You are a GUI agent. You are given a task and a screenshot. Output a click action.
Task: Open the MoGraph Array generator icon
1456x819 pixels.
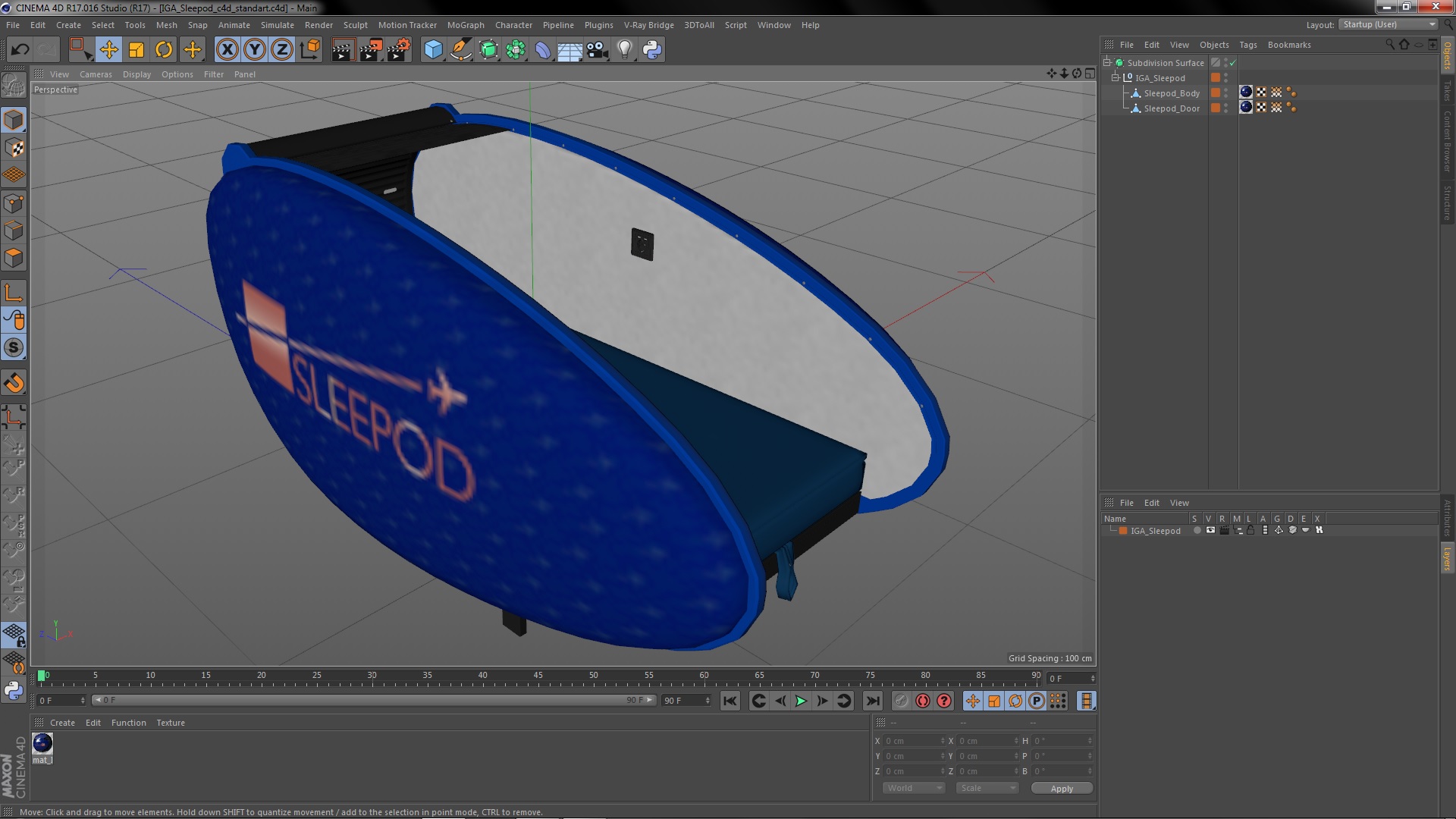pos(516,50)
